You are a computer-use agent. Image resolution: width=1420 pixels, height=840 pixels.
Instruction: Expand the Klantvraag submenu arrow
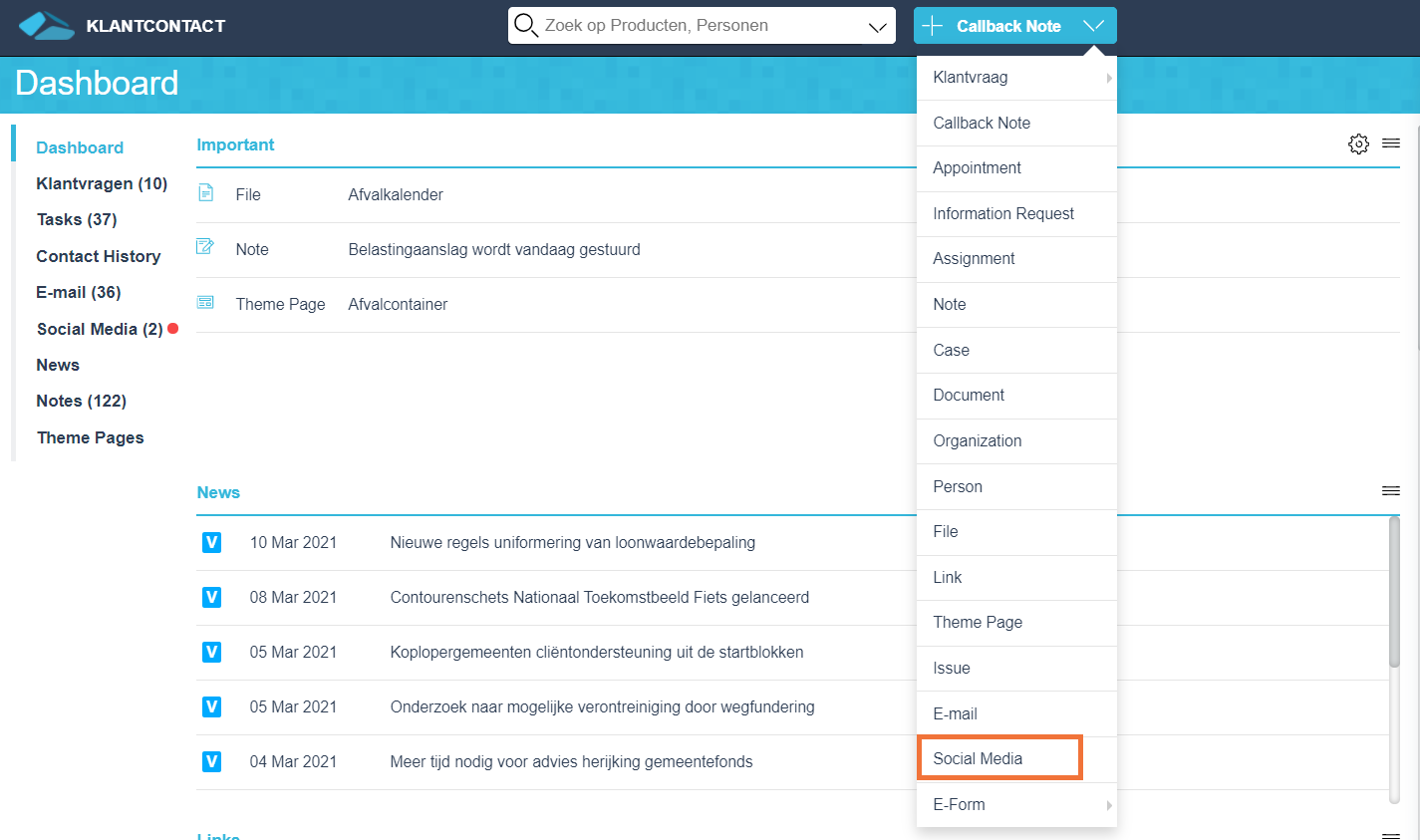point(1109,78)
